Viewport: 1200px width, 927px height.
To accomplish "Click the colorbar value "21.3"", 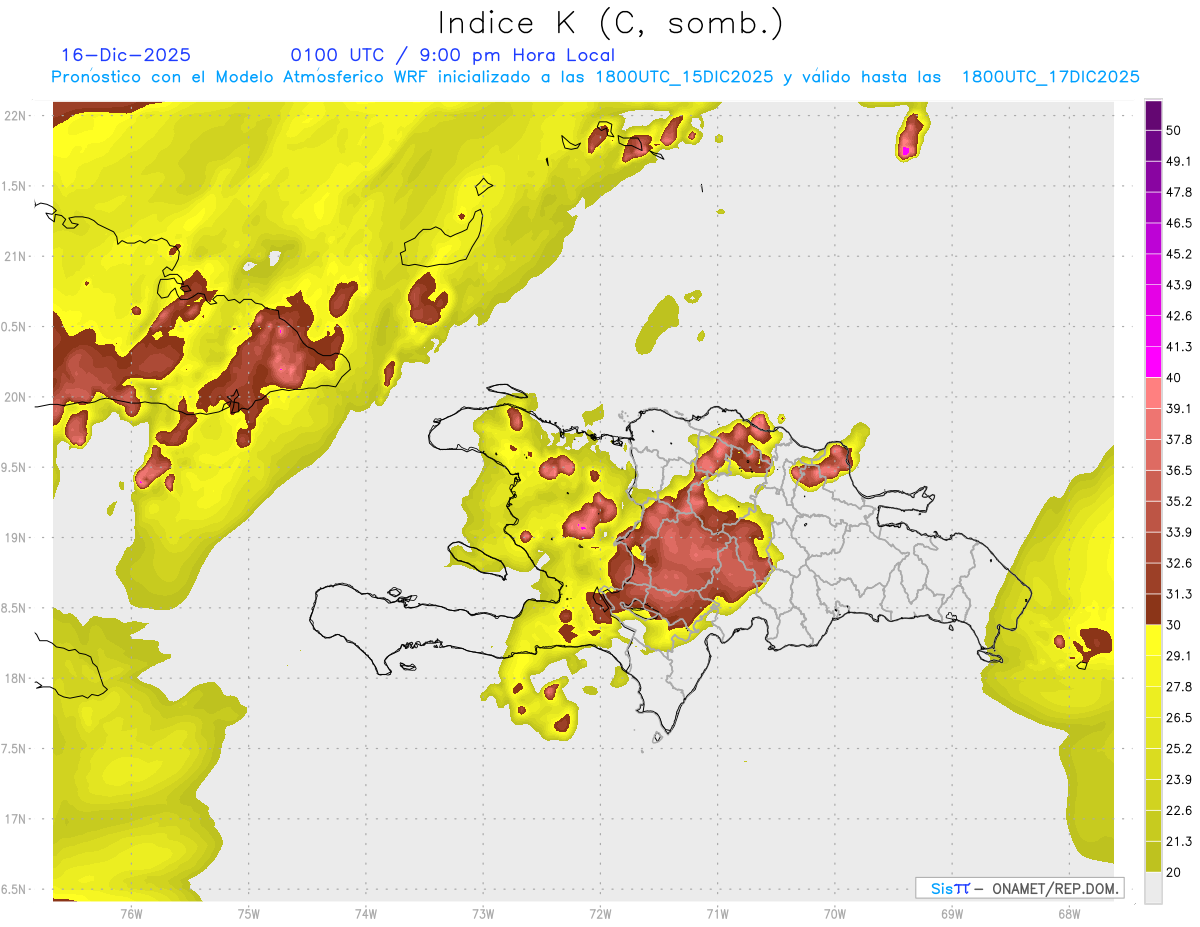I will [1179, 841].
